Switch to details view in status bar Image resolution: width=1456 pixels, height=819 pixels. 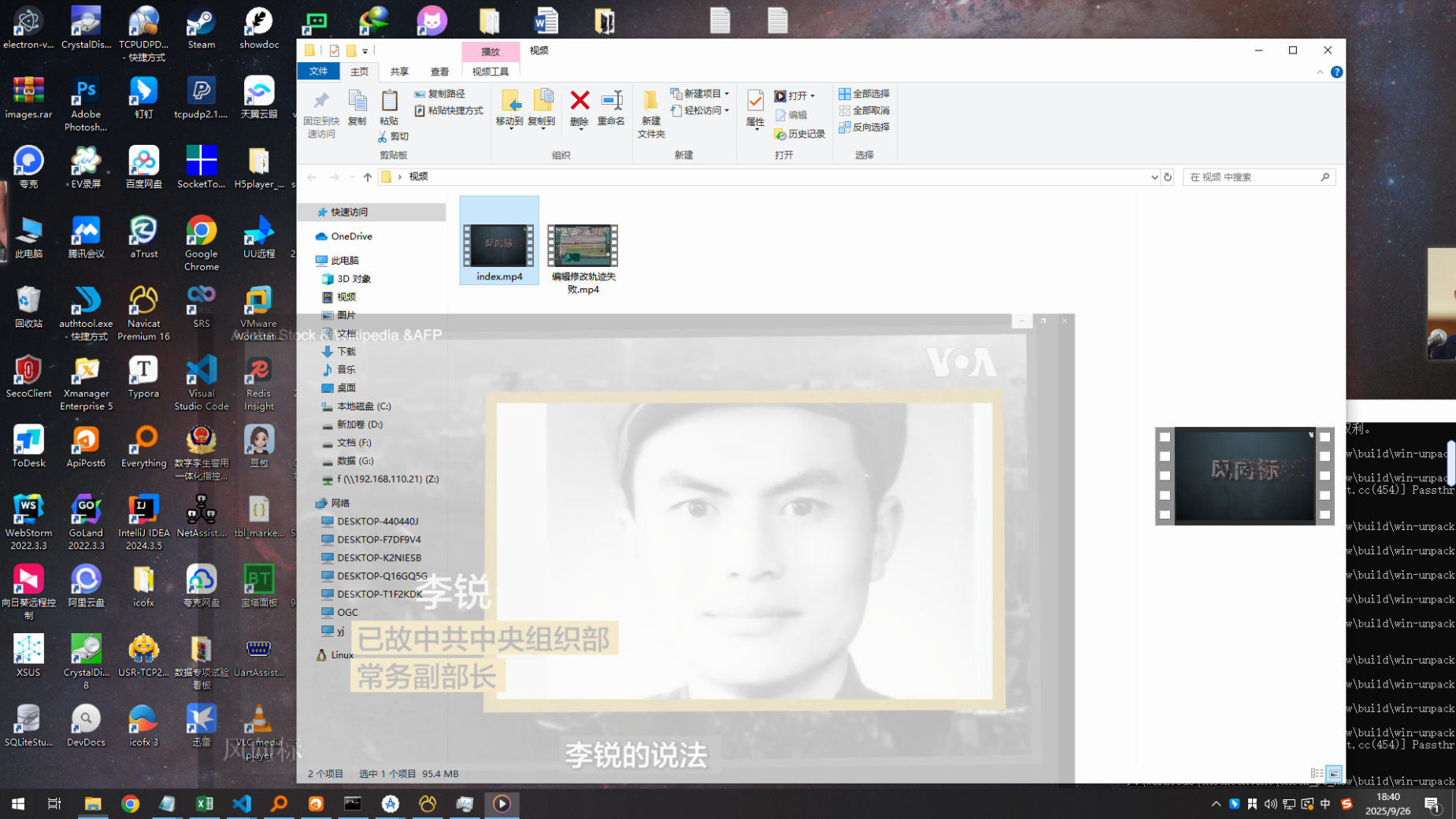point(1317,773)
